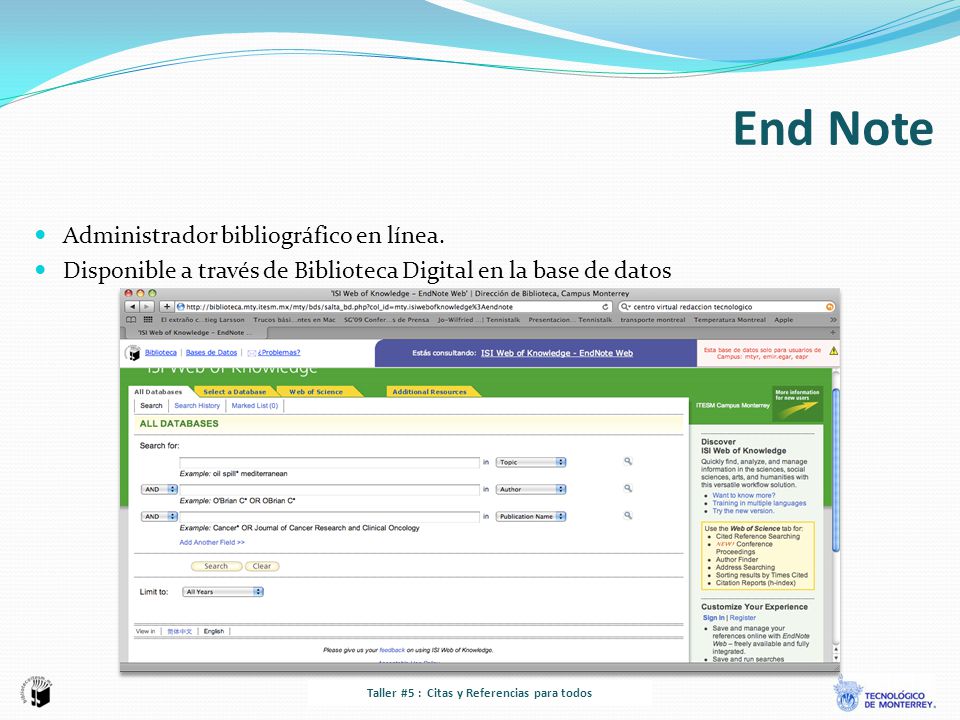Open the Publication Name field dropdown
The image size is (960, 720).
click(x=531, y=517)
